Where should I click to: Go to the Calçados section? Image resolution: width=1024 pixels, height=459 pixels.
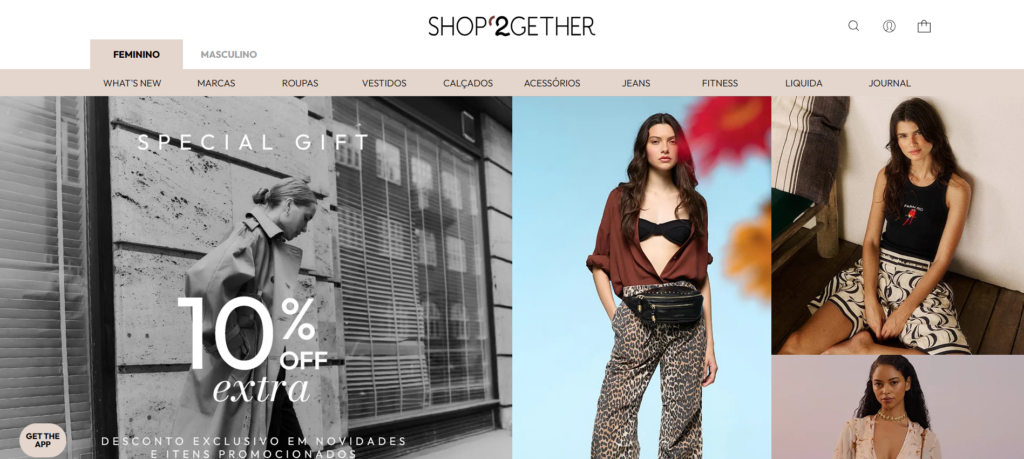pyautogui.click(x=468, y=83)
